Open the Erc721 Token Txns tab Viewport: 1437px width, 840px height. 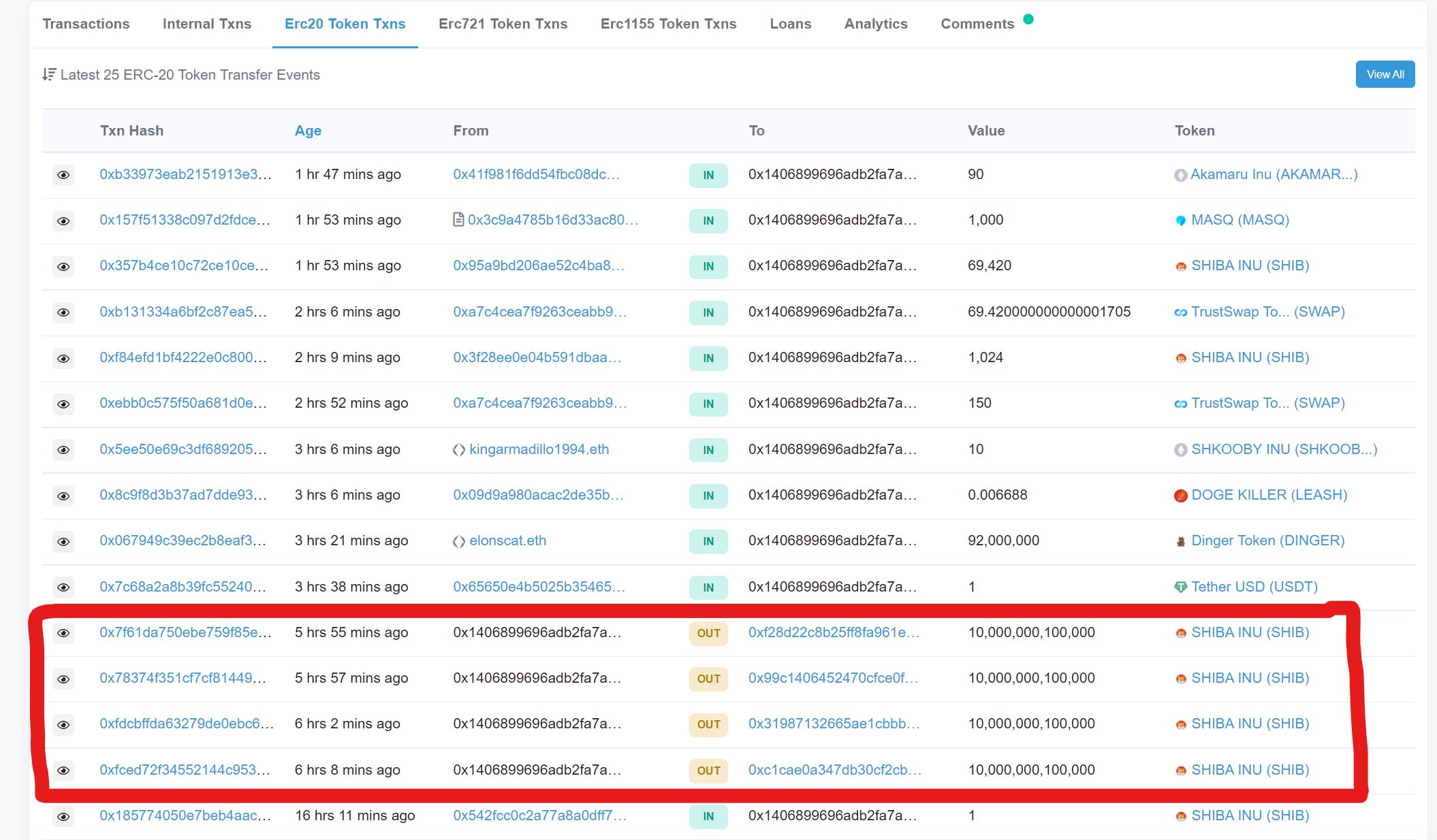(503, 24)
